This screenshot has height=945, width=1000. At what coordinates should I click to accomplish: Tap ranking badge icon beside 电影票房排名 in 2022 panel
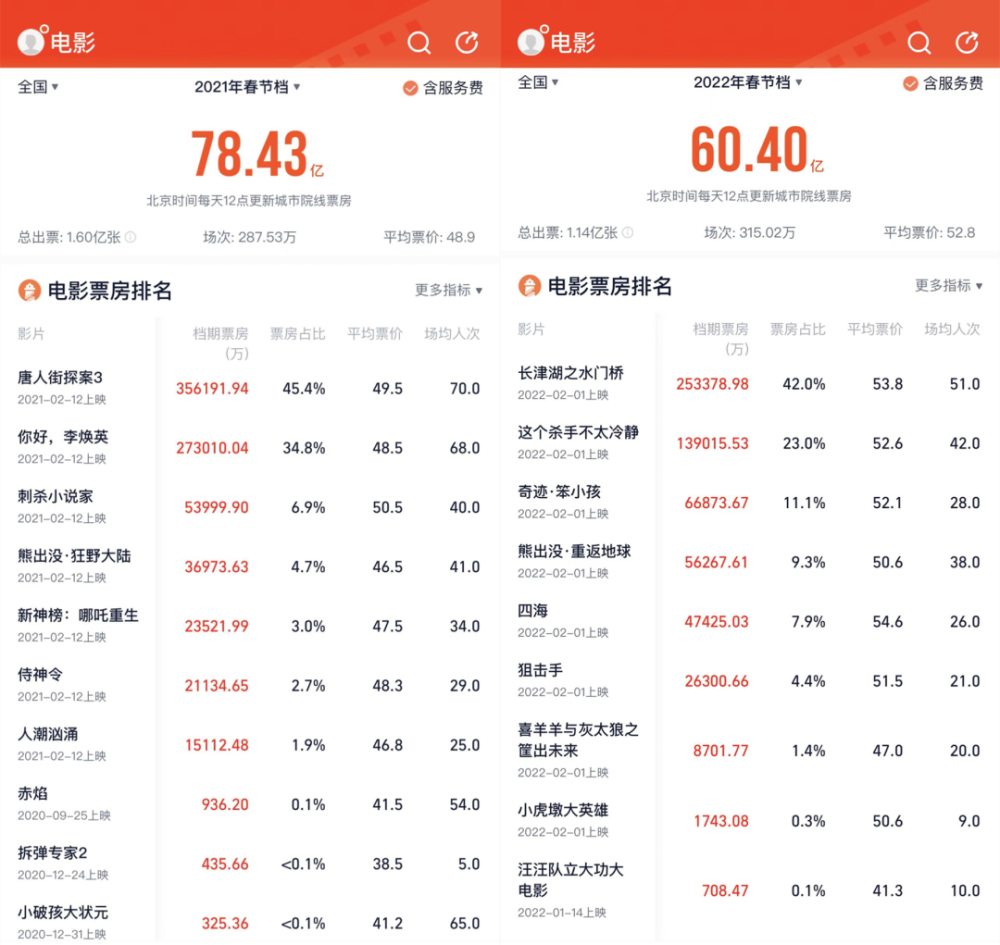pyautogui.click(x=529, y=286)
